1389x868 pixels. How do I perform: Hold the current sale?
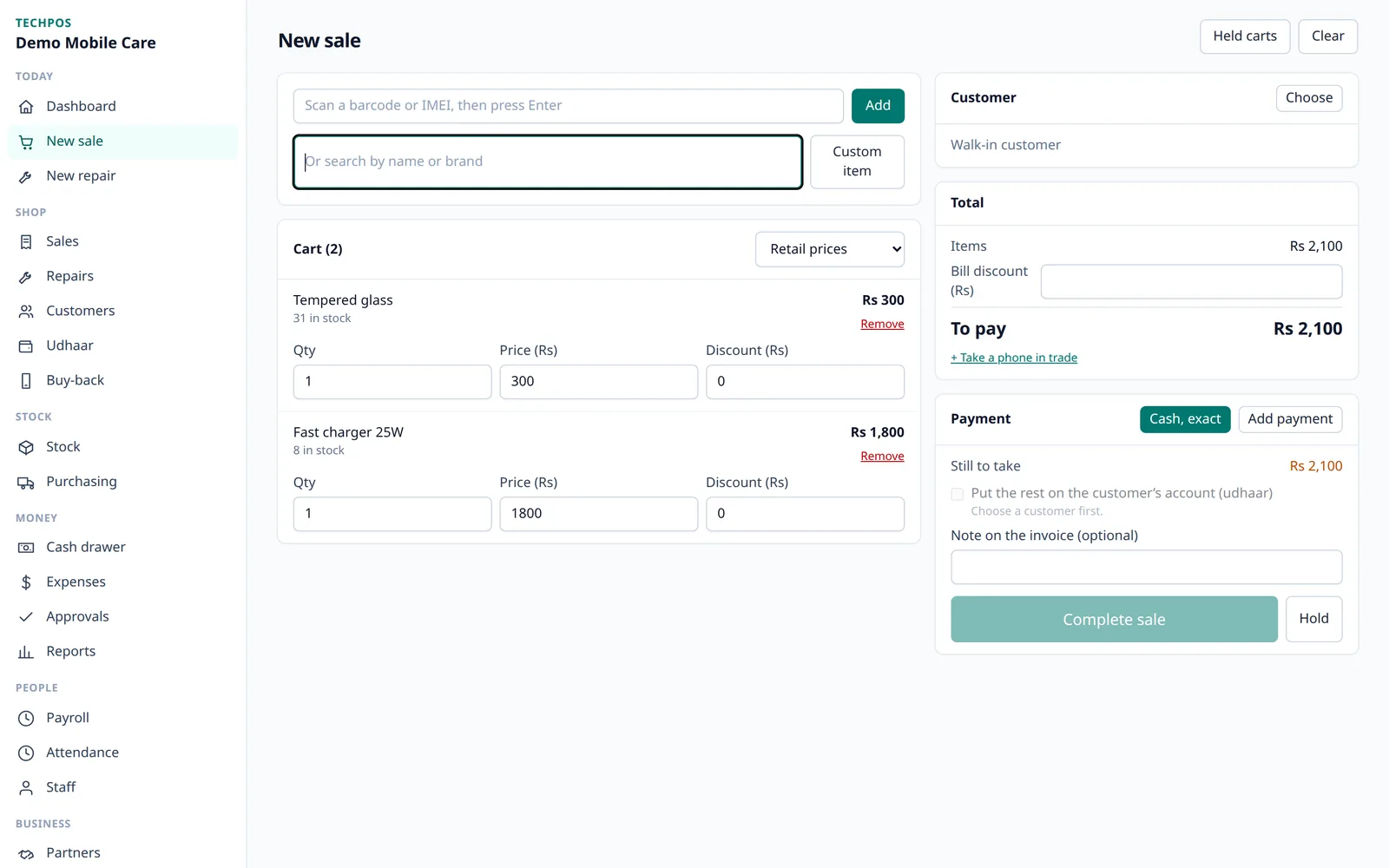[x=1313, y=619]
